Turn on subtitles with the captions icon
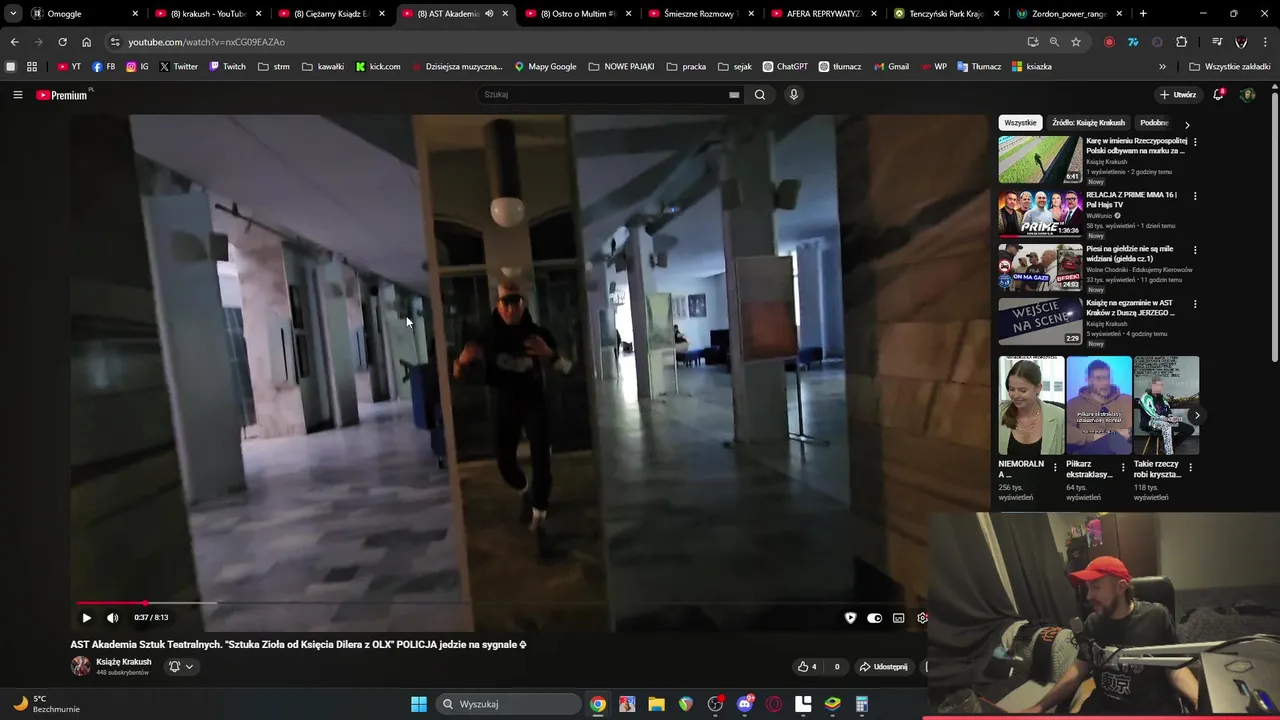Image resolution: width=1280 pixels, height=720 pixels. point(898,618)
